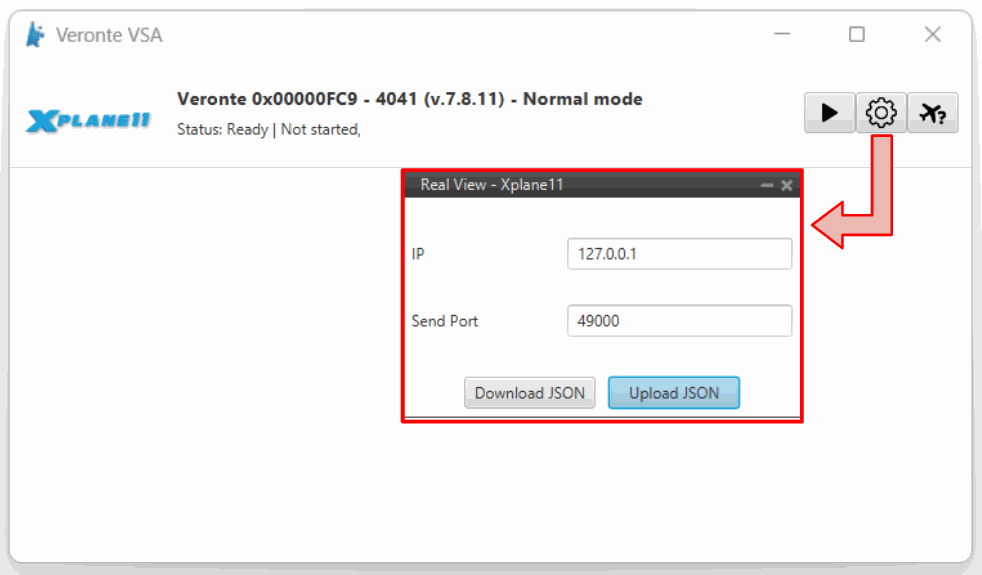Click the Veronte 0x00000FC9 device title text
This screenshot has width=982, height=575.
coord(409,99)
